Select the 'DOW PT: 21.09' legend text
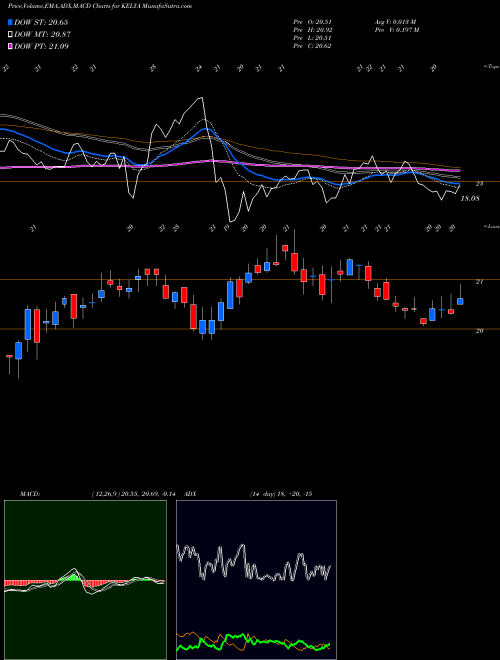Screen dimensions: 500x660 [x=42, y=46]
